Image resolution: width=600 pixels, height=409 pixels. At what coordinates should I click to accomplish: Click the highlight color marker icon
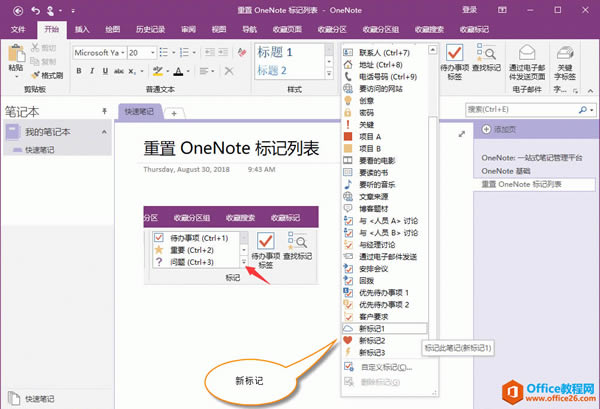(x=158, y=71)
